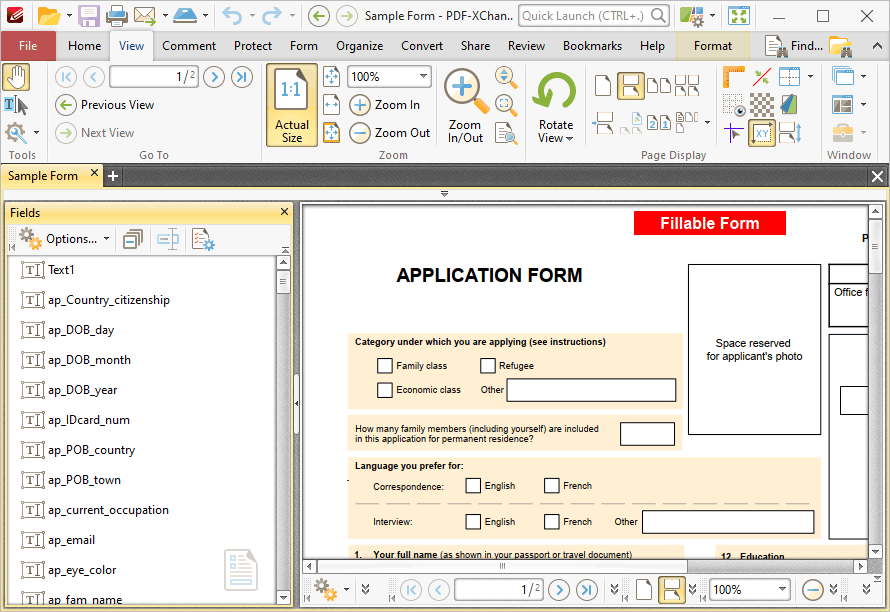Click the Redo arrow

(x=272, y=16)
